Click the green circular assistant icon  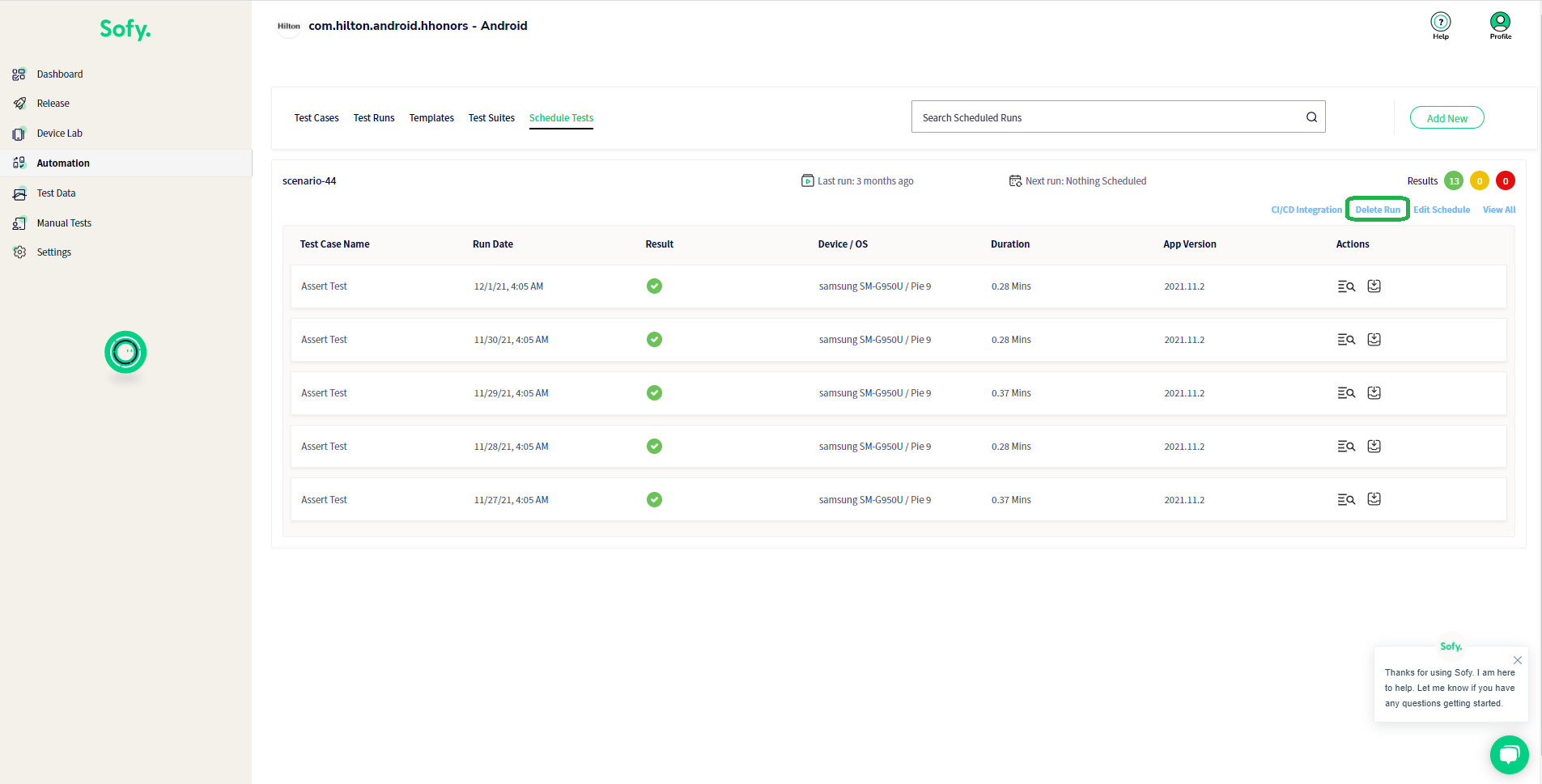125,352
